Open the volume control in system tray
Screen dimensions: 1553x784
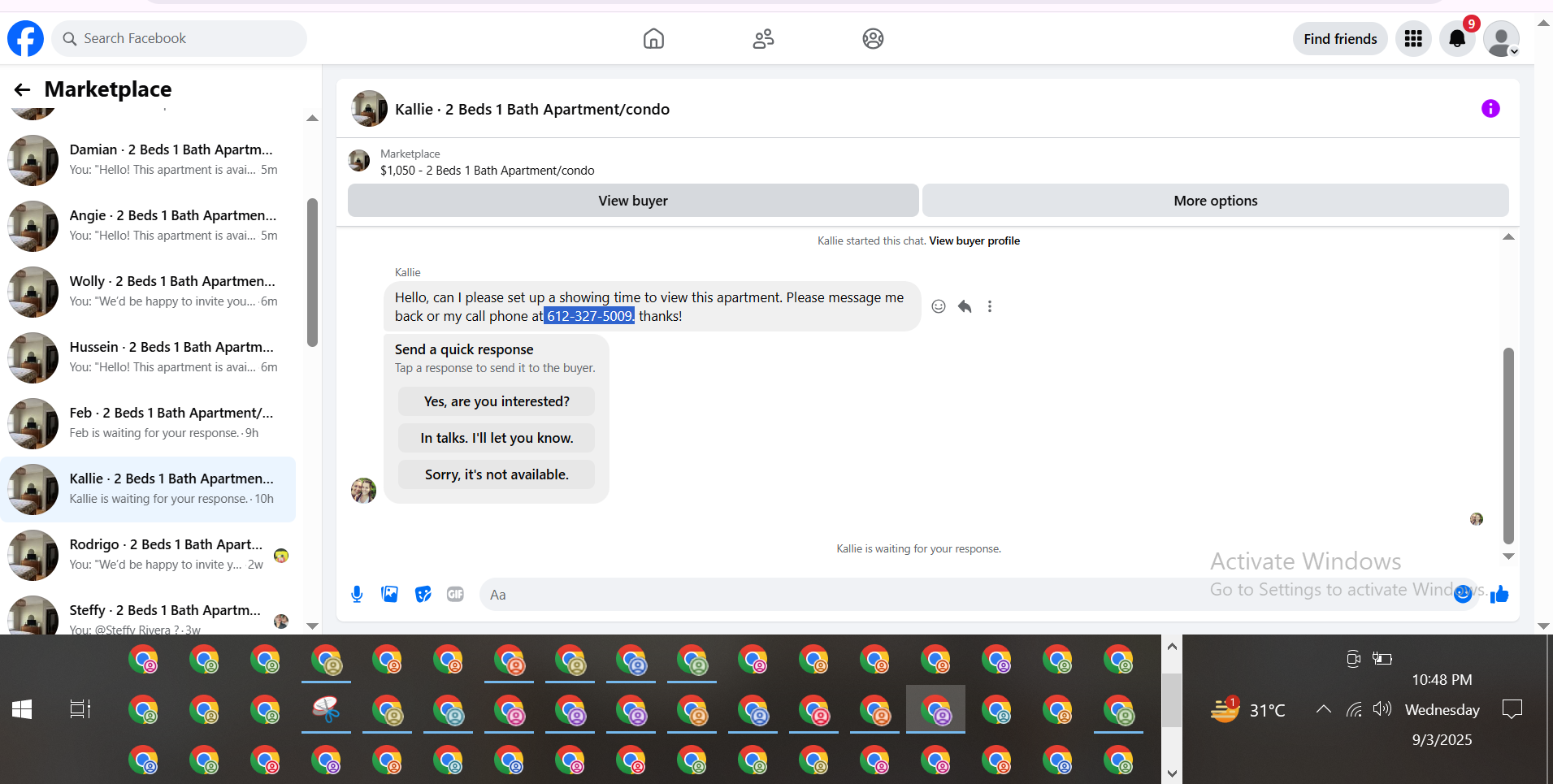point(1382,709)
